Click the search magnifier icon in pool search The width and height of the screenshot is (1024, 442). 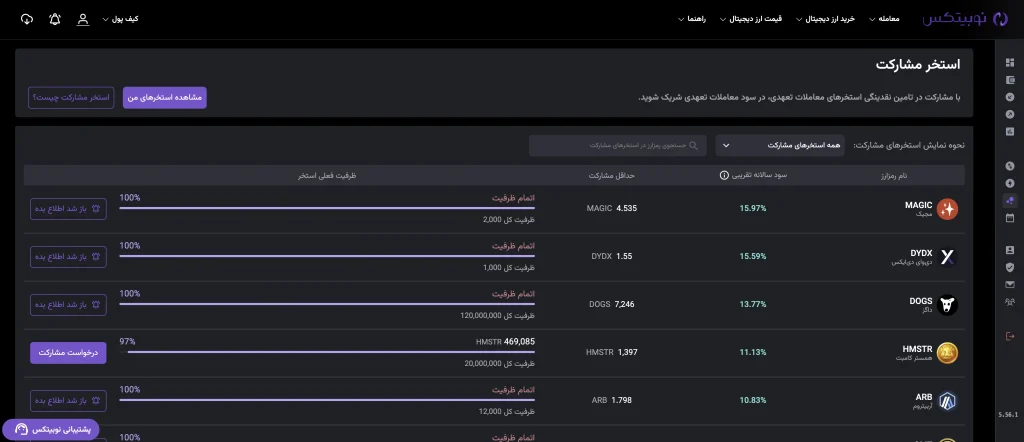[x=694, y=146]
